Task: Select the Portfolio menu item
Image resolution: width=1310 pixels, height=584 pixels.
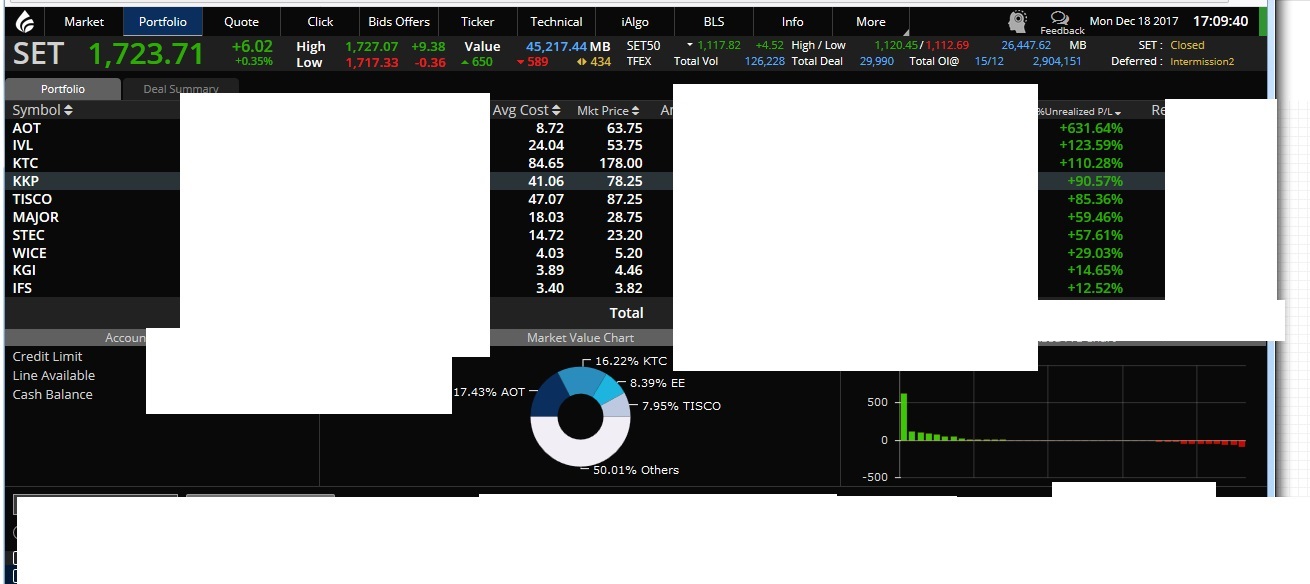Action: click(x=163, y=21)
